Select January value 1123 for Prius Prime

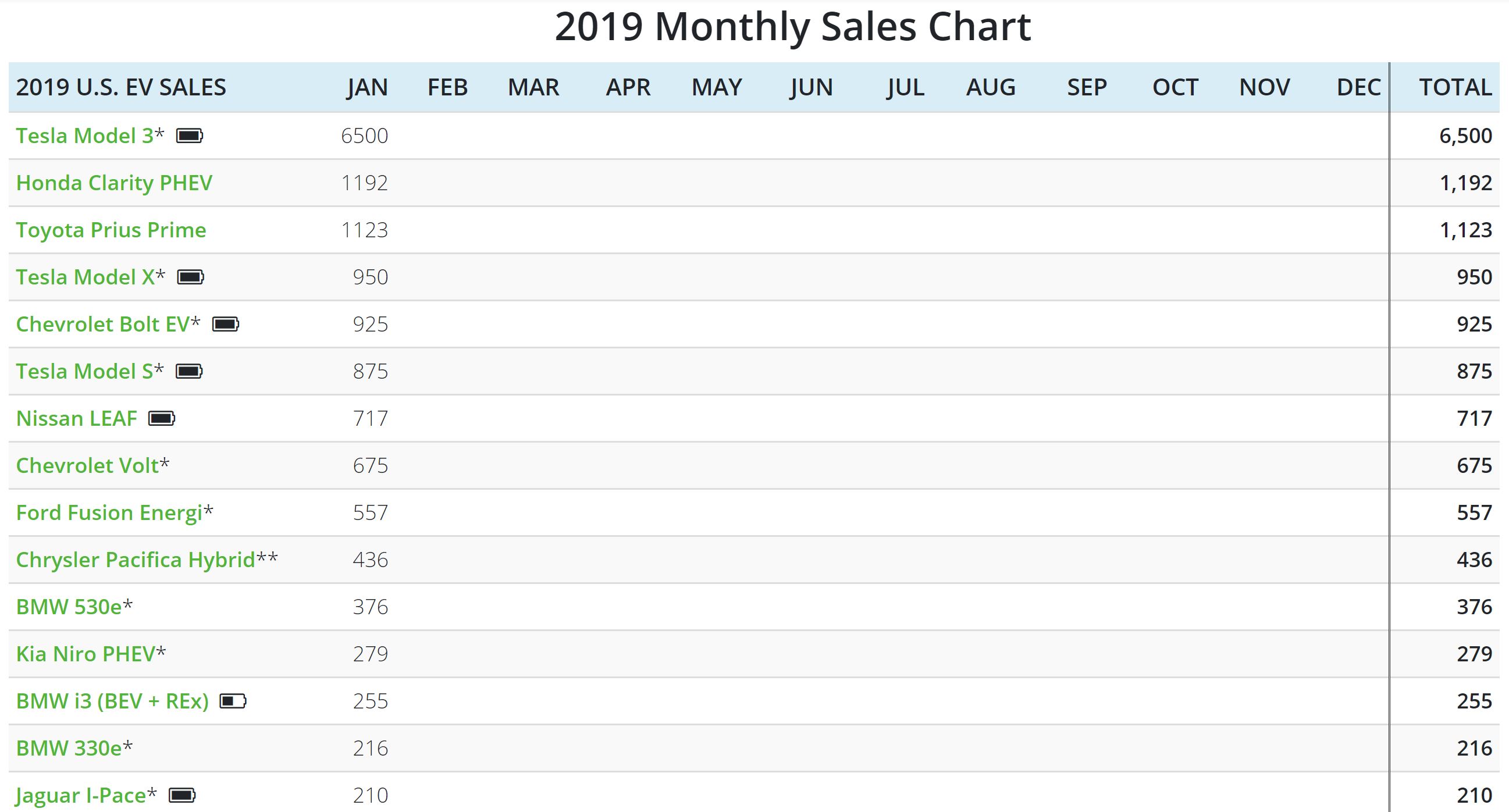pyautogui.click(x=364, y=230)
